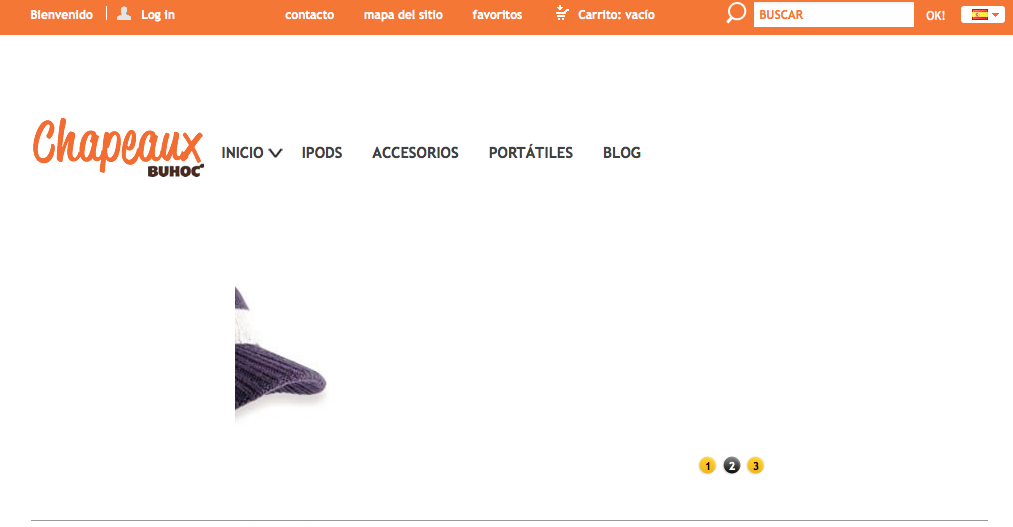Viewport: 1013px width, 527px height.
Task: Open the language dropdown arrow
Action: coord(996,15)
